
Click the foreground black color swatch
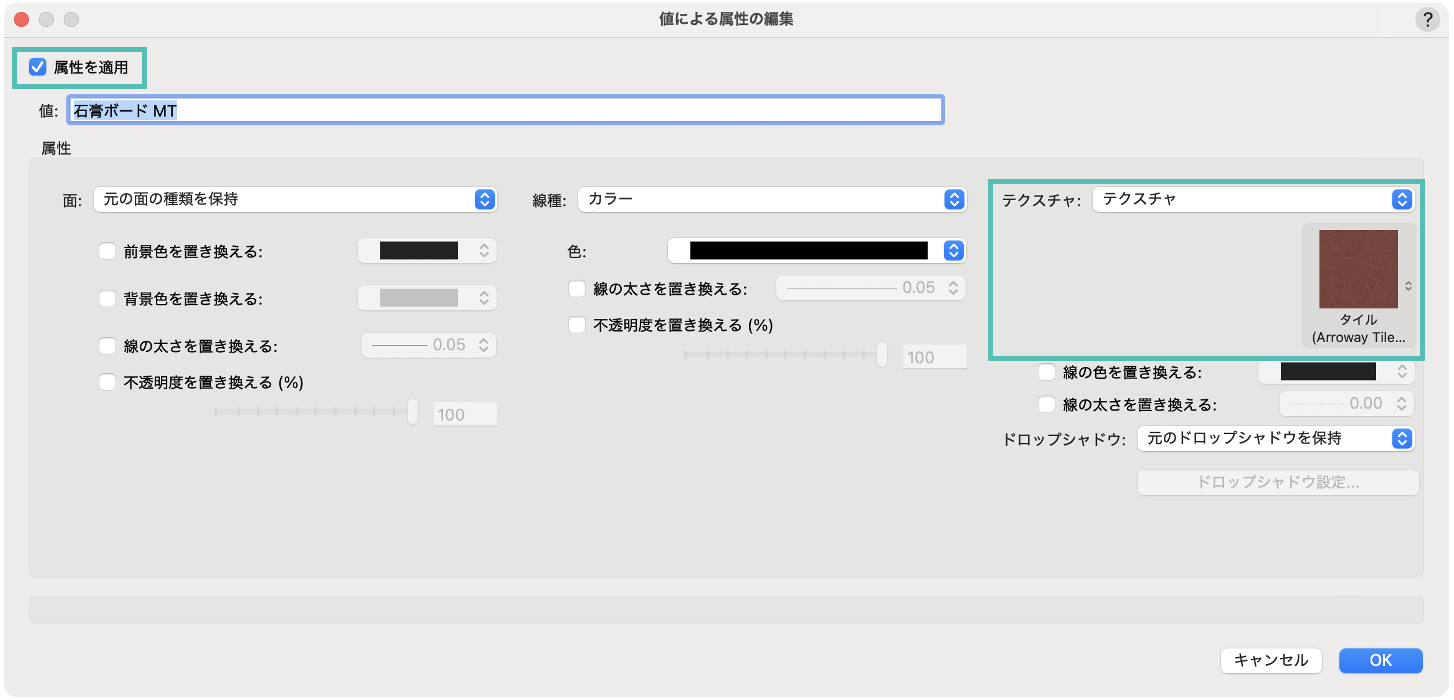click(419, 251)
